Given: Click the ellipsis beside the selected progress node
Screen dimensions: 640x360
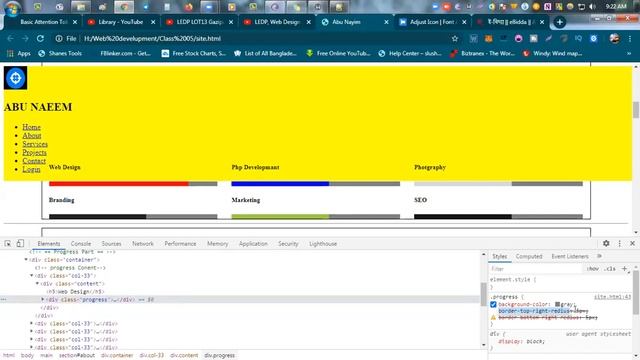Looking at the screenshot, I should (x=4, y=300).
